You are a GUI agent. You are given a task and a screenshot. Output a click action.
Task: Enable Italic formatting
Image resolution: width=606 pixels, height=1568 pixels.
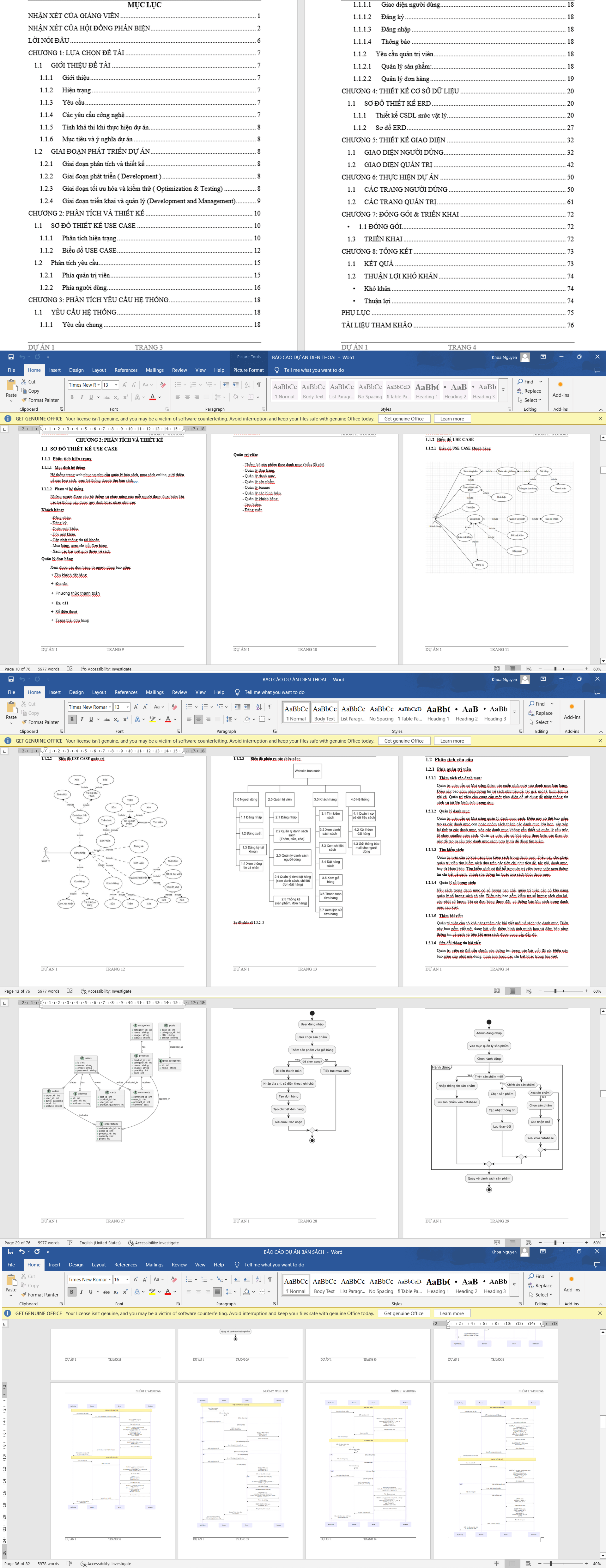click(x=82, y=397)
